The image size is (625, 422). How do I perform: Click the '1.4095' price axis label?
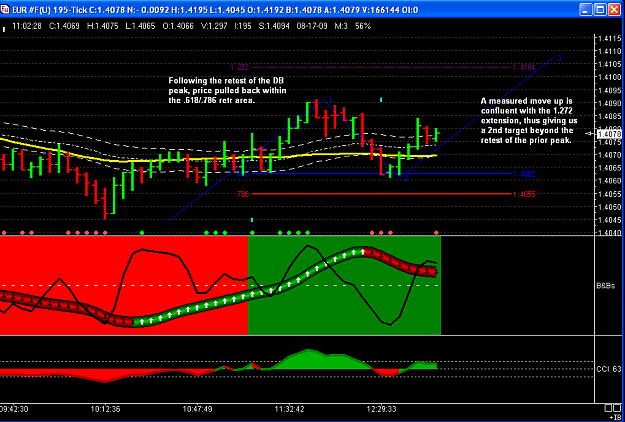(609, 90)
